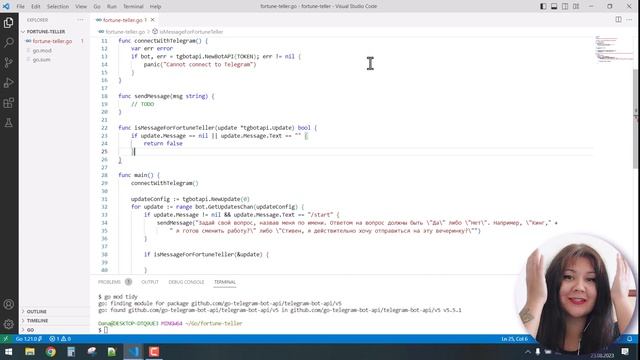The width and height of the screenshot is (640, 360).
Task: Open the Explorer view in activity bar
Action: 9,22
